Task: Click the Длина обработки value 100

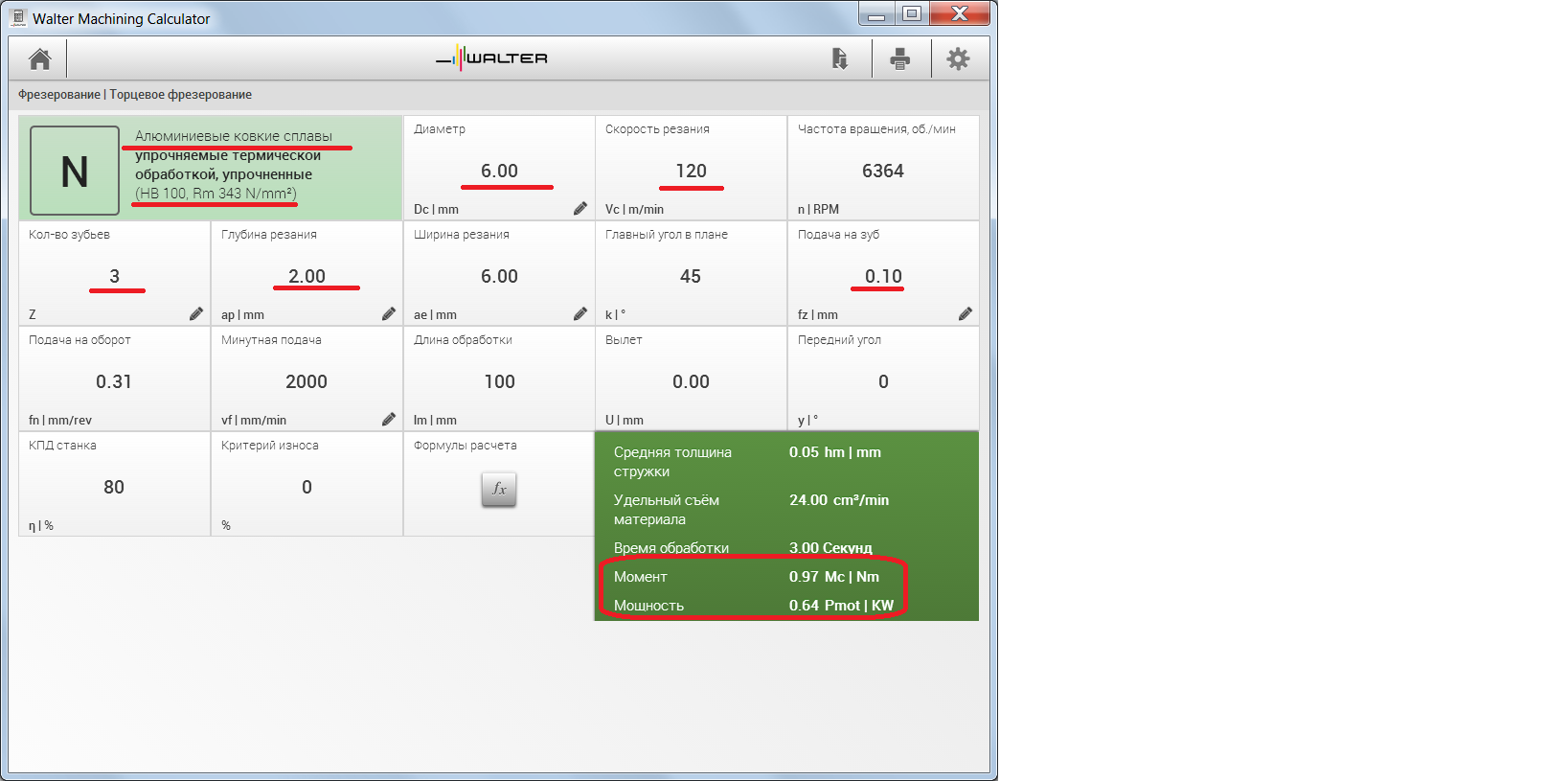Action: tap(499, 381)
